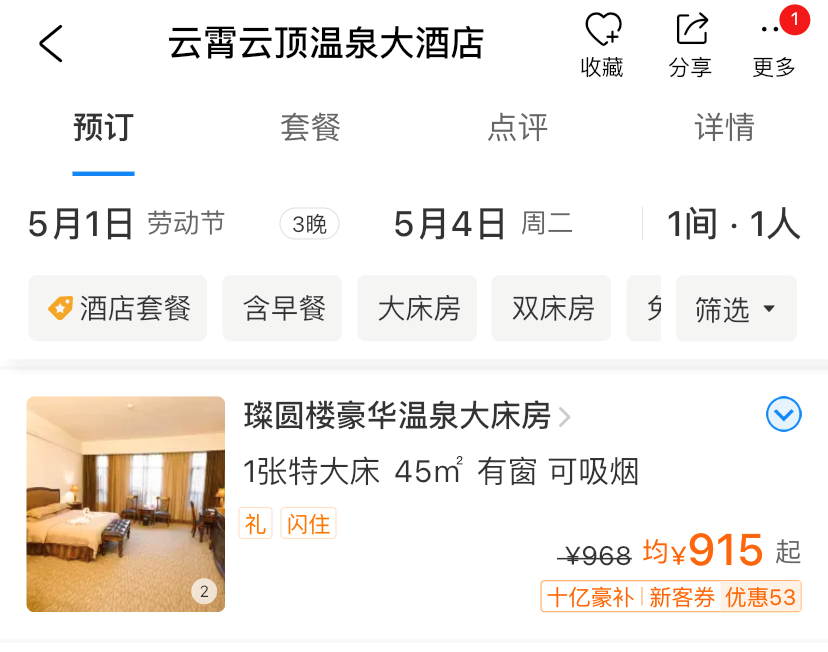Viewport: 828px width, 652px height.
Task: Switch to the 套餐 tab
Action: [310, 127]
